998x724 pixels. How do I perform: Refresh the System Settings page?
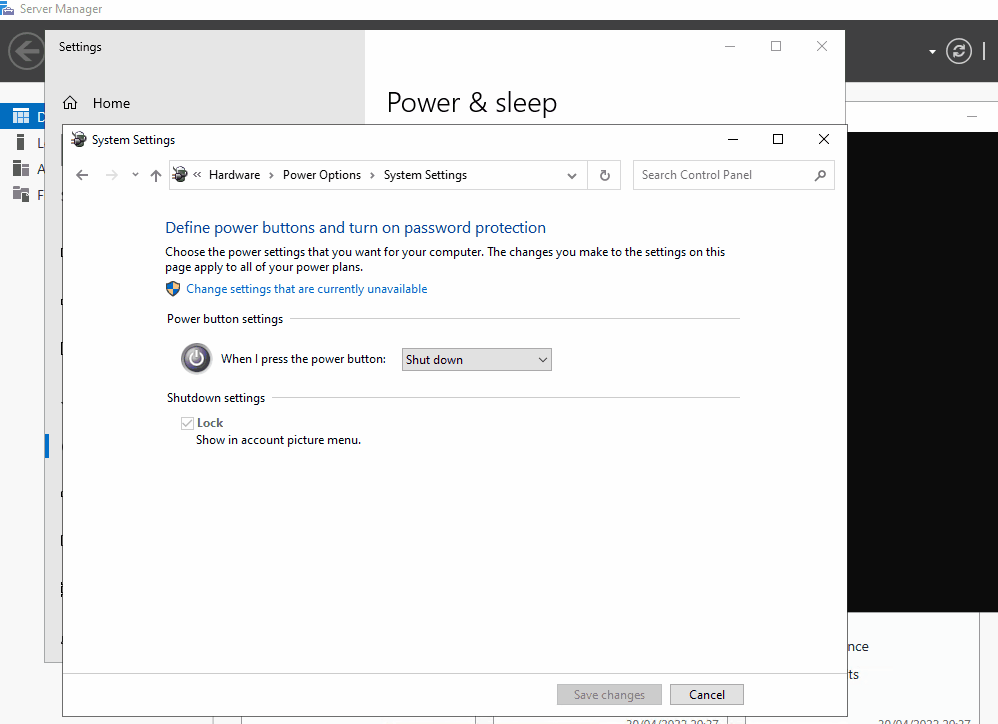[x=605, y=175]
